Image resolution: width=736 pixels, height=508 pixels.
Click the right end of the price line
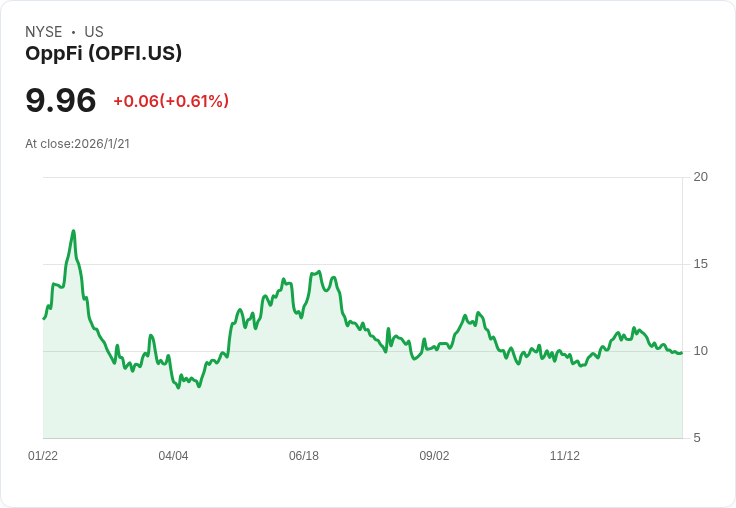681,352
